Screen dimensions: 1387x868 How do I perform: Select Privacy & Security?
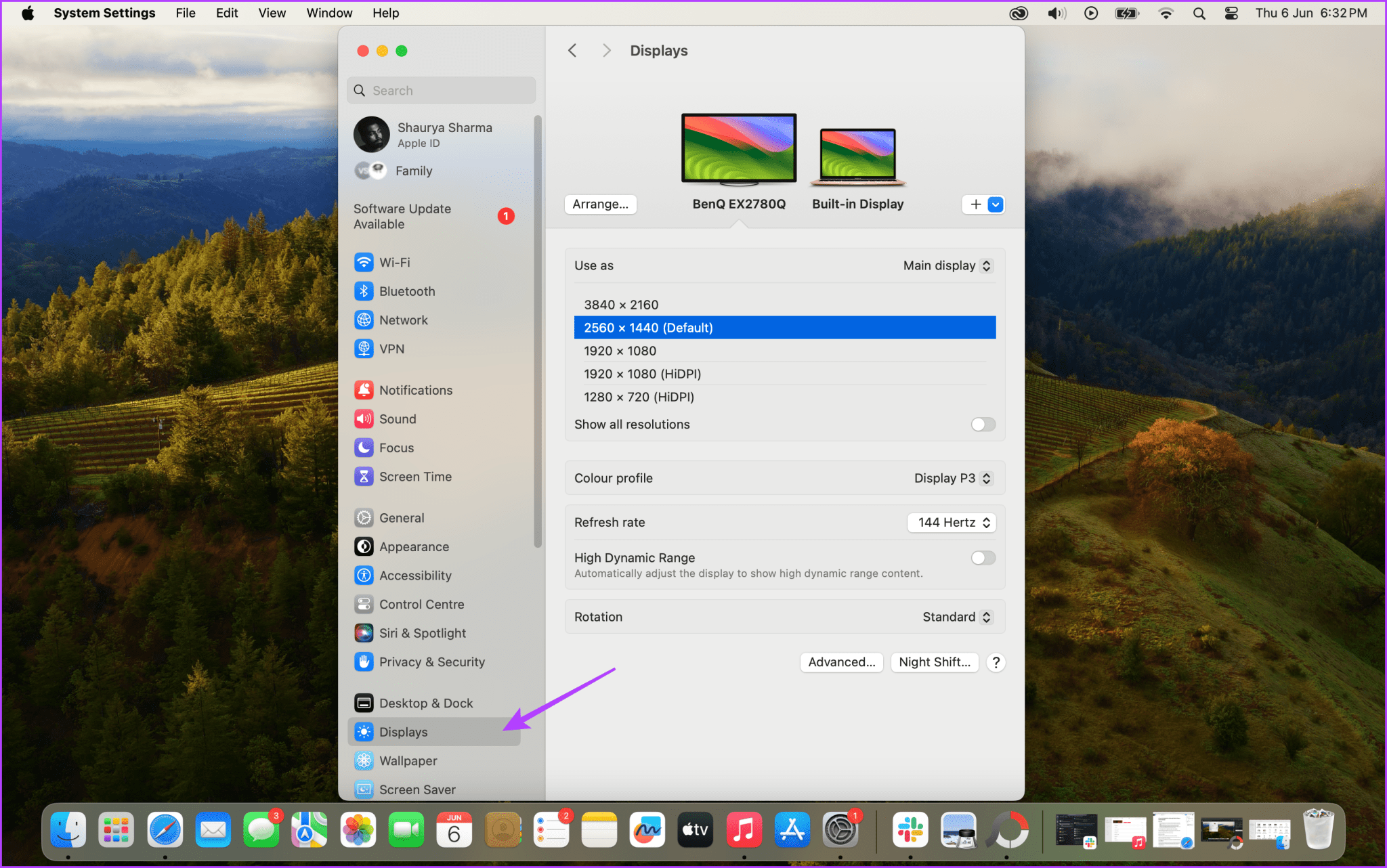point(432,661)
